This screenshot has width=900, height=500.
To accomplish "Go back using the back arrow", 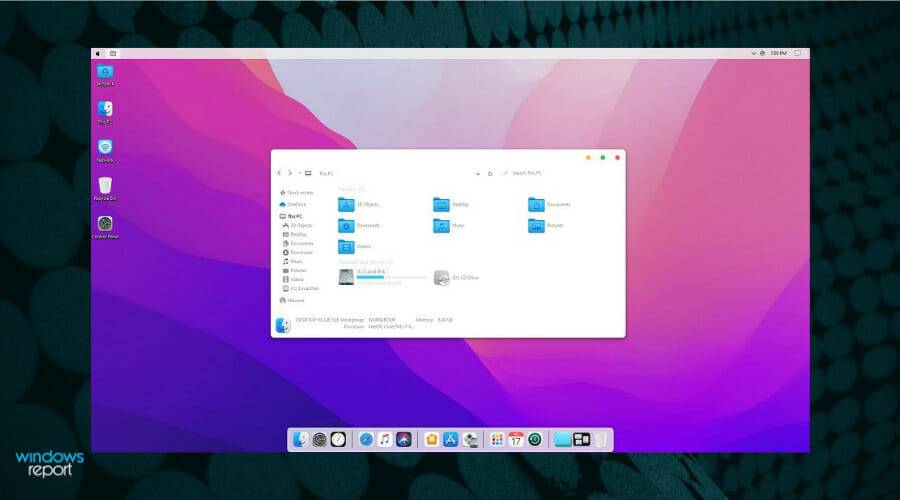I will click(x=279, y=173).
